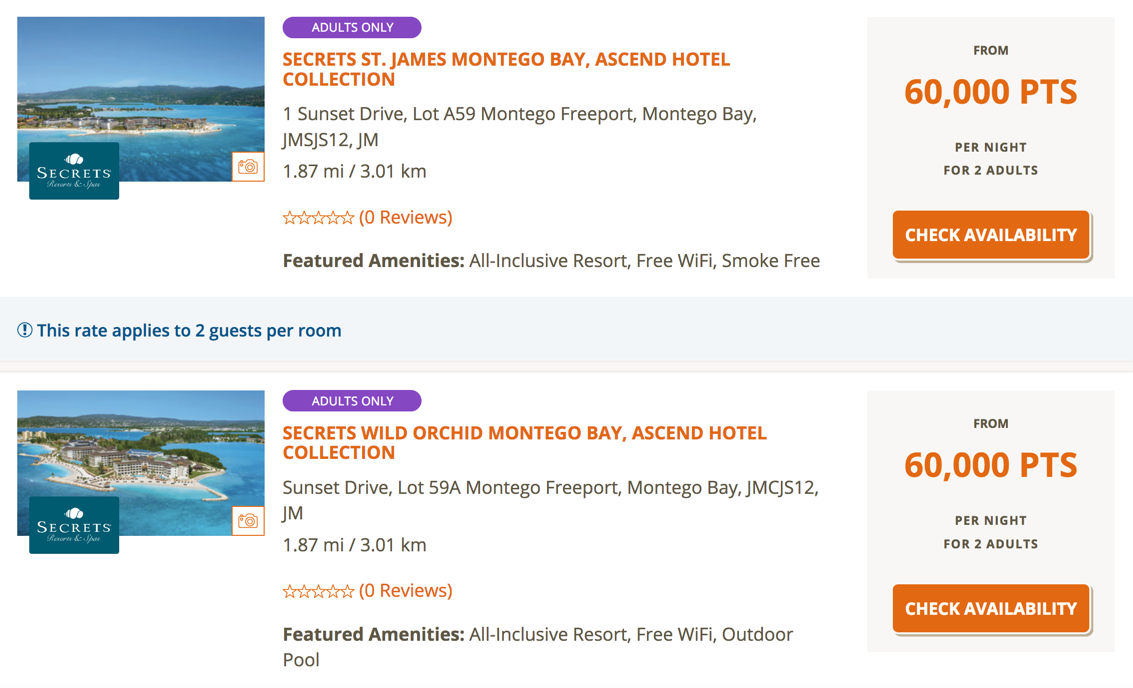Image resolution: width=1133 pixels, height=688 pixels.
Task: Click the Secrets Resorts & Spa logo on the first listing
Action: (71, 170)
